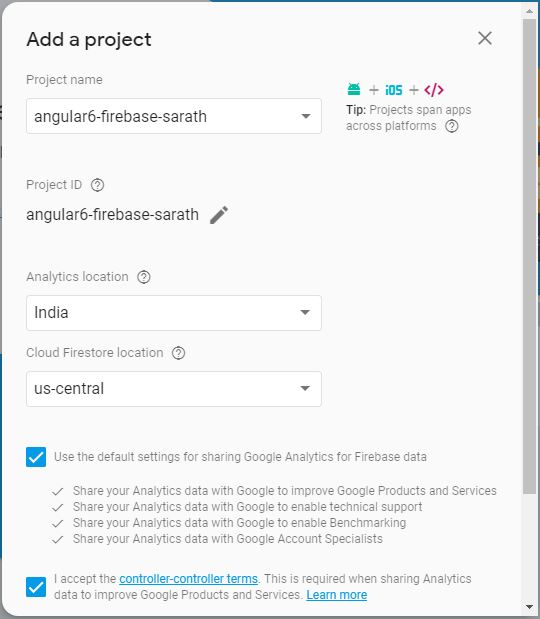Open the help icon next to Project ID
The width and height of the screenshot is (540, 619).
point(98,185)
